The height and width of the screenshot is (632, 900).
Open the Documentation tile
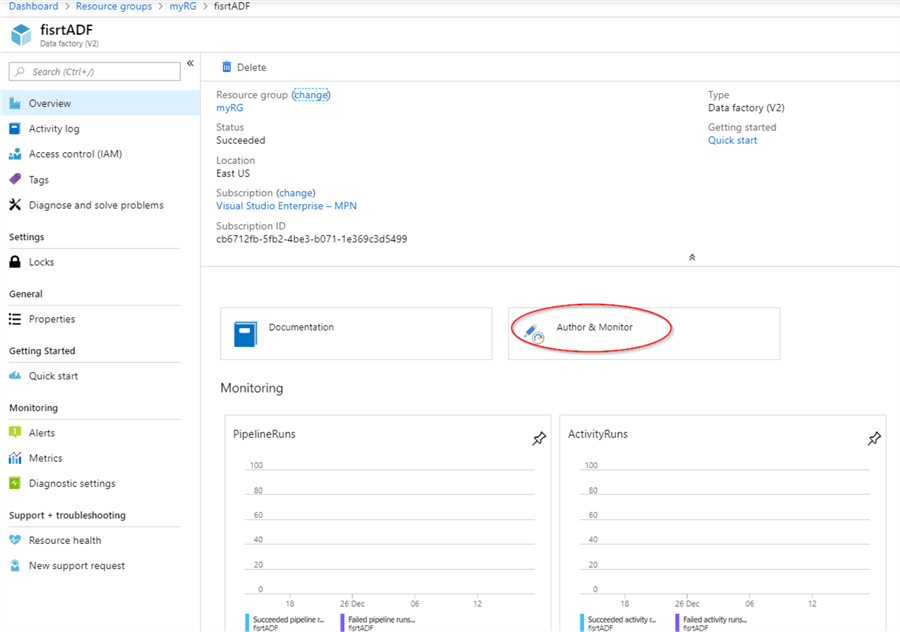[x=356, y=334]
